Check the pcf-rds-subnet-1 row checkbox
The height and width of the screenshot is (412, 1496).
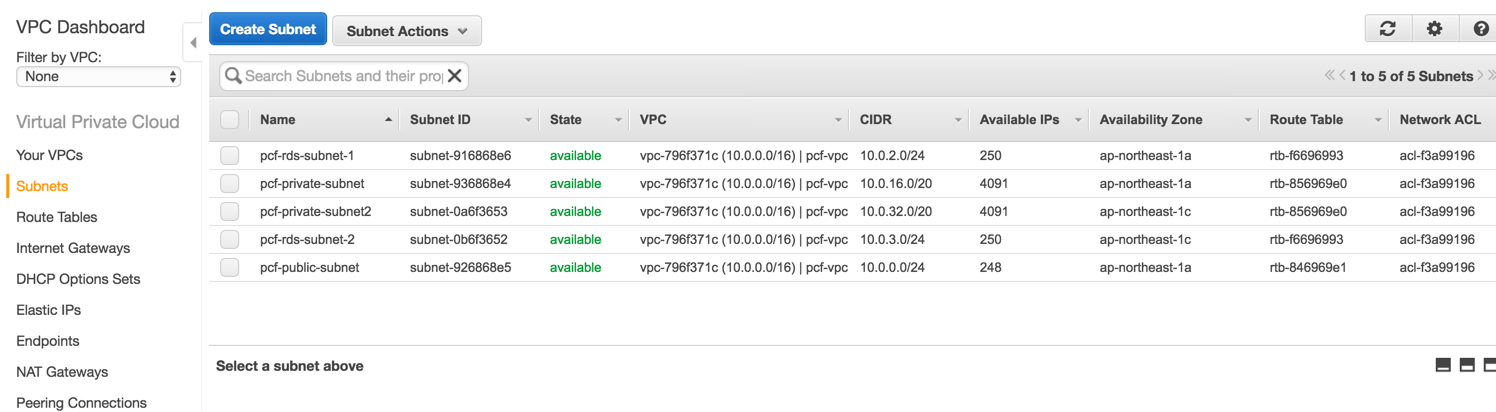[230, 156]
